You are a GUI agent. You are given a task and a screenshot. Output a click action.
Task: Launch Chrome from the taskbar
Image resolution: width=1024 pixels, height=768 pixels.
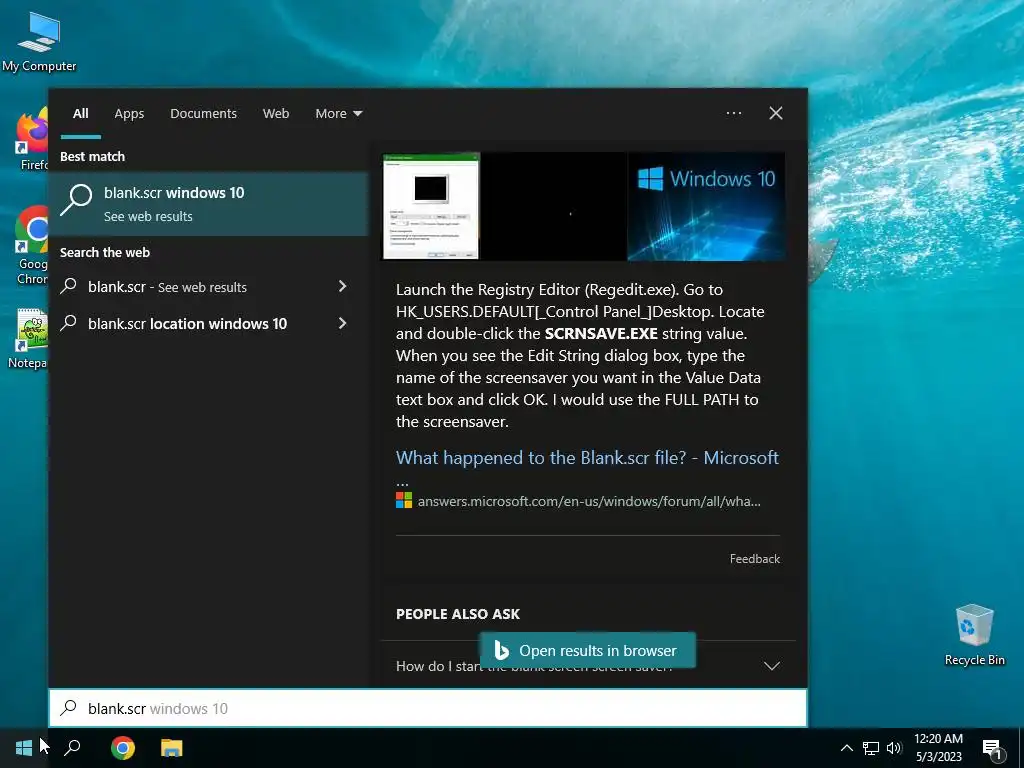[x=122, y=748]
